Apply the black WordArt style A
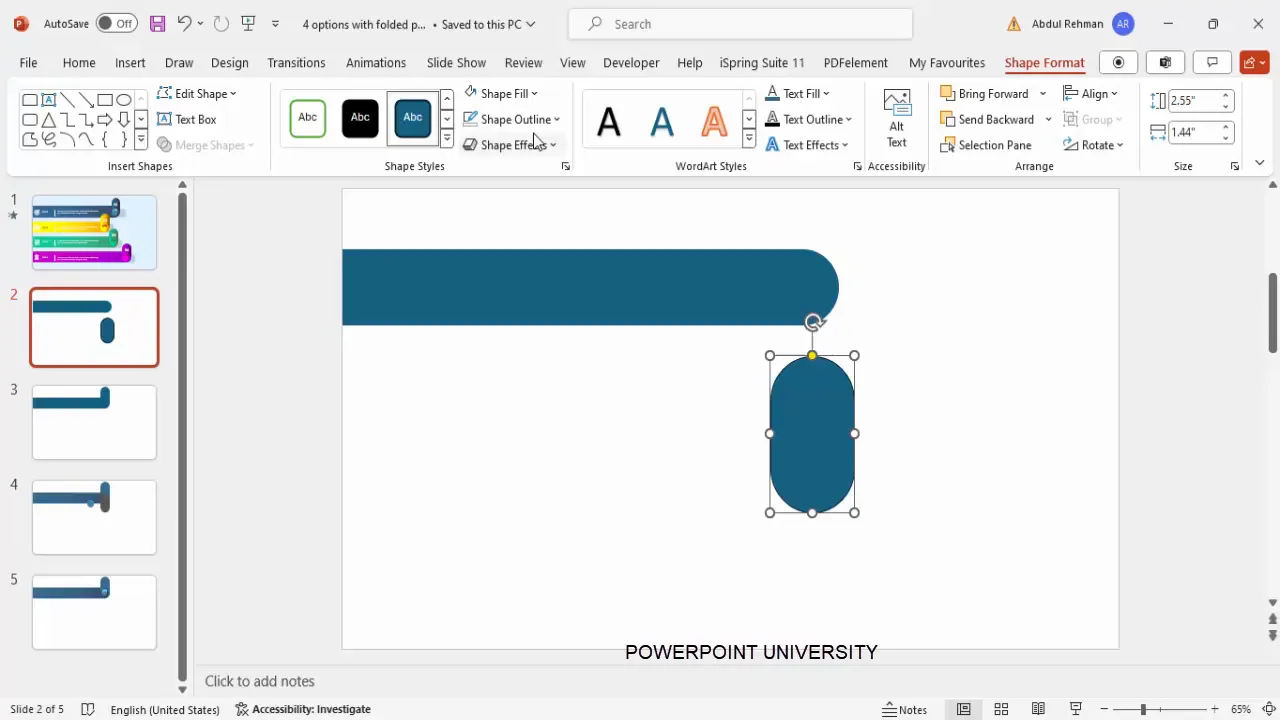Image resolution: width=1280 pixels, height=720 pixels. click(x=609, y=121)
